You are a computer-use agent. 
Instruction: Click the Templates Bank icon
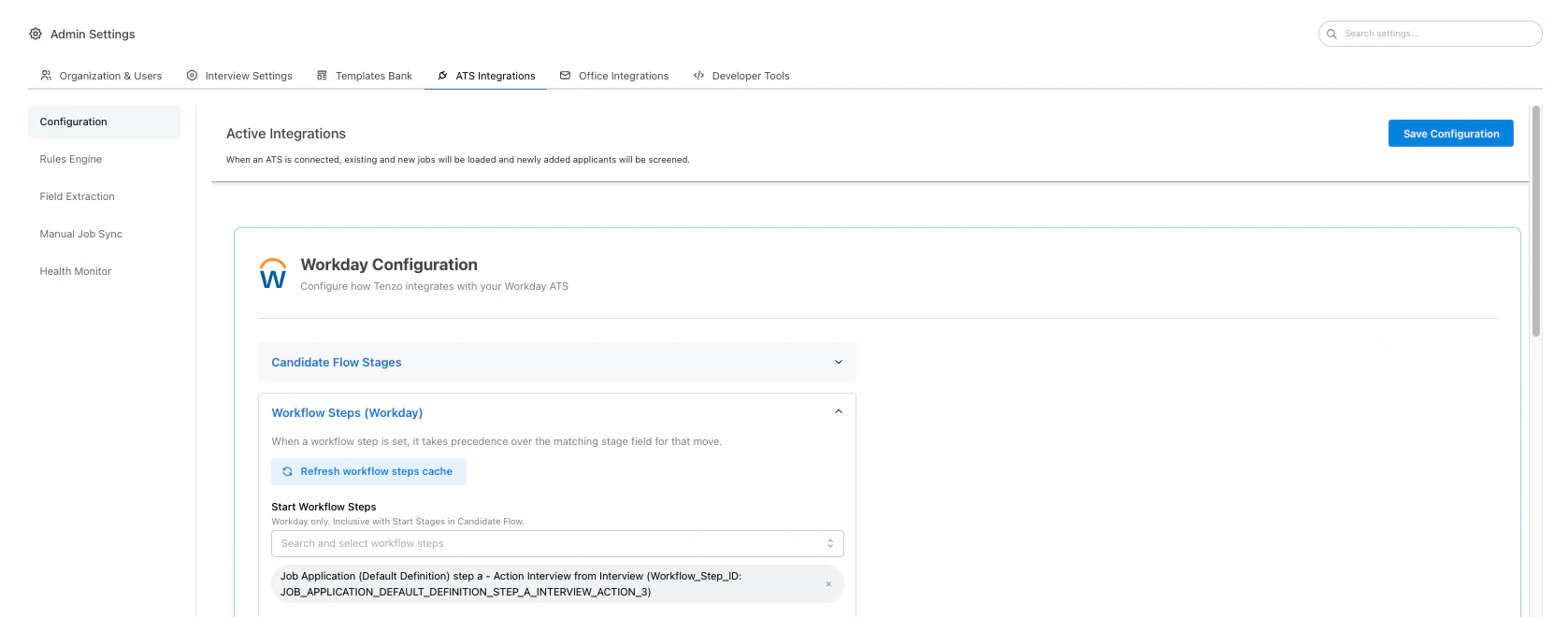coord(322,76)
